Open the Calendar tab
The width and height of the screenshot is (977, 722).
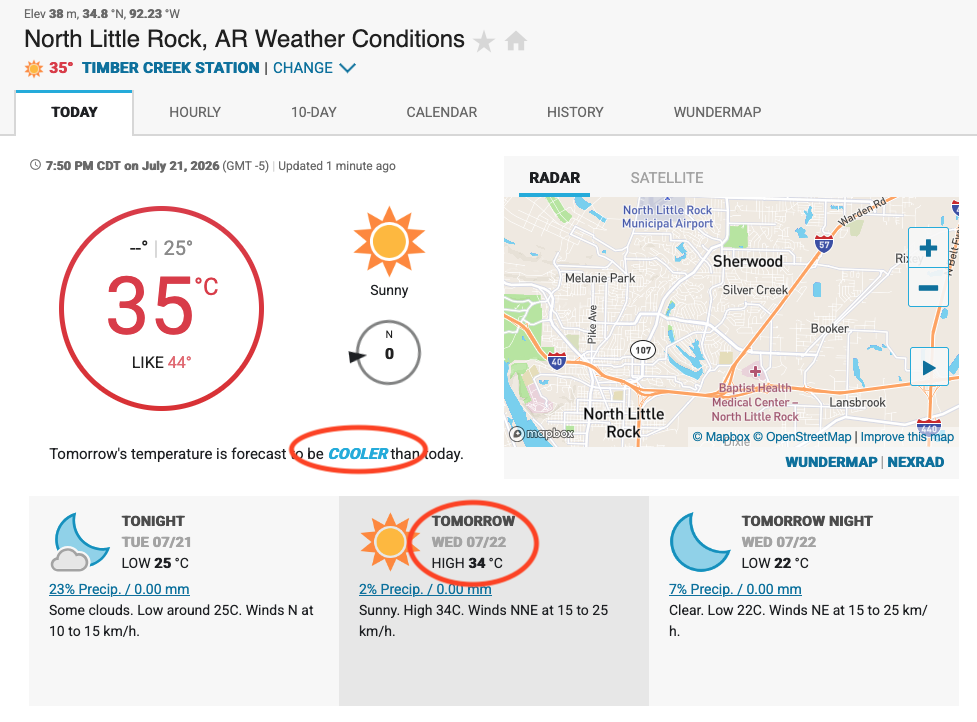click(442, 112)
